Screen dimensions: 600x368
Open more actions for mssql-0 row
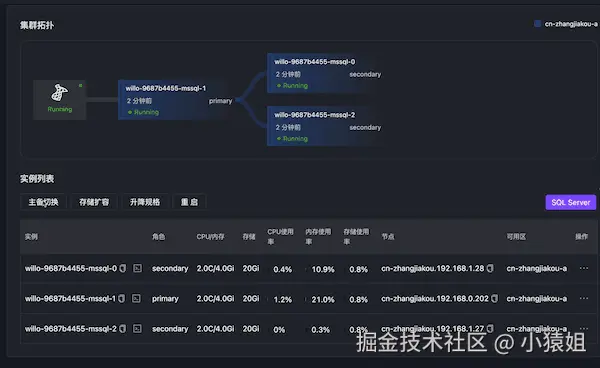pyautogui.click(x=584, y=269)
